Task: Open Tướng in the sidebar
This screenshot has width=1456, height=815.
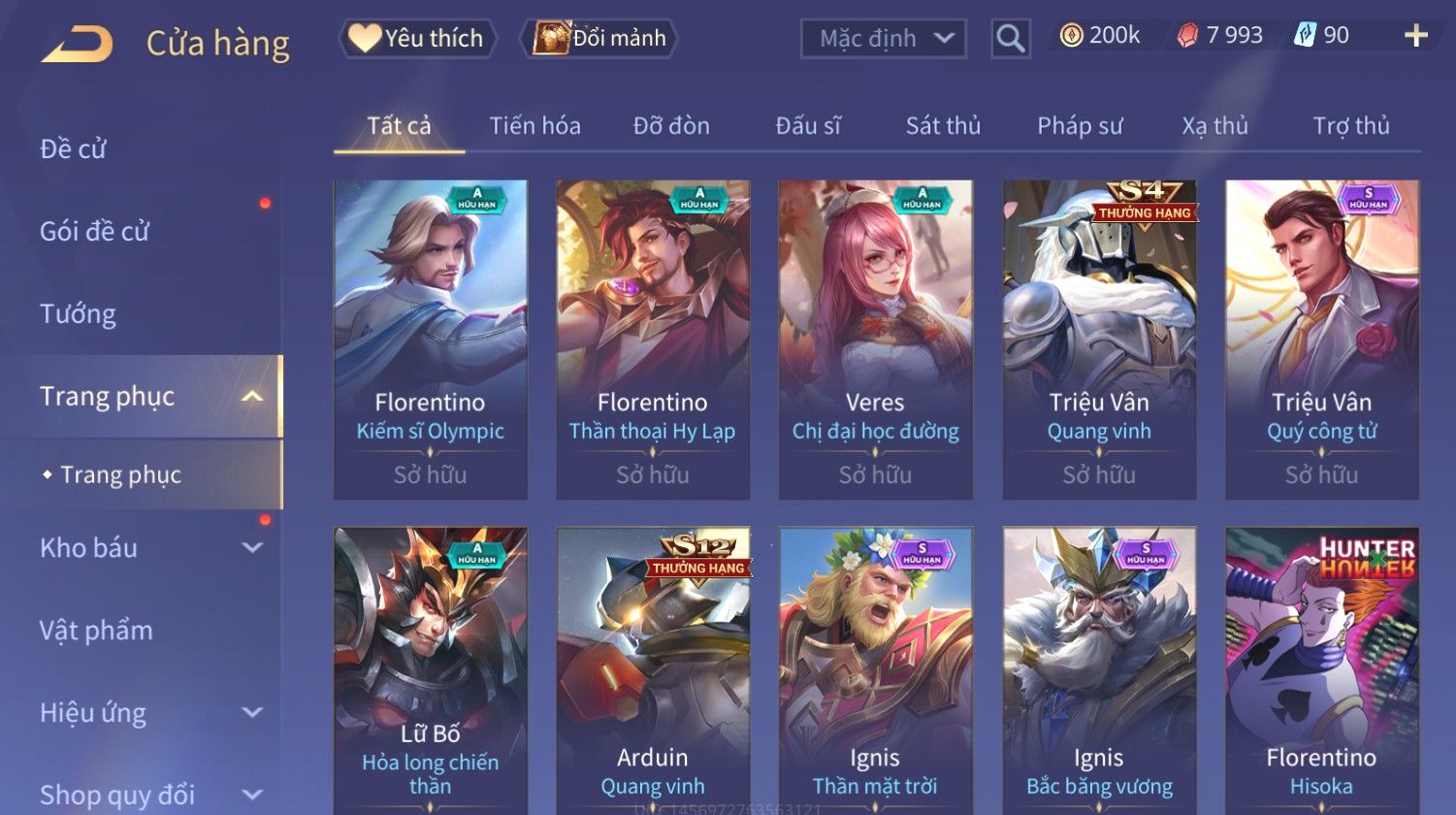Action: 78,313
